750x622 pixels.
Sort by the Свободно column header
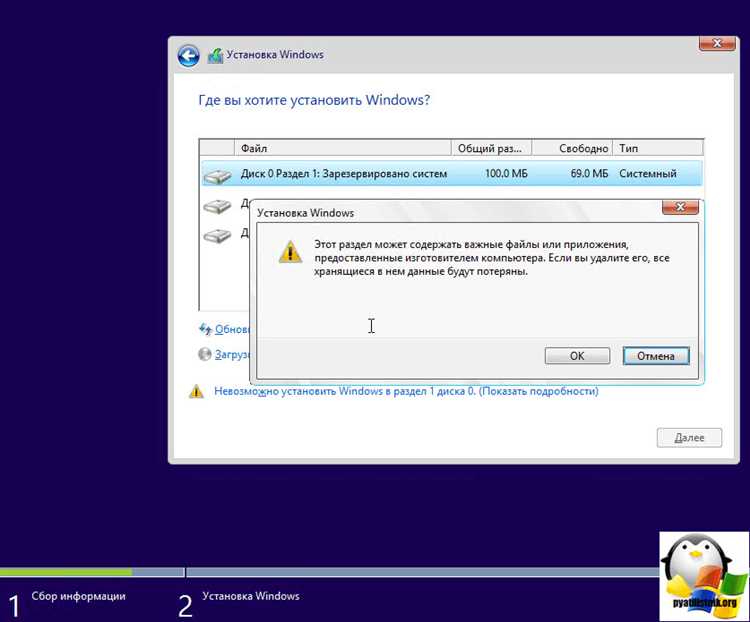tap(572, 148)
